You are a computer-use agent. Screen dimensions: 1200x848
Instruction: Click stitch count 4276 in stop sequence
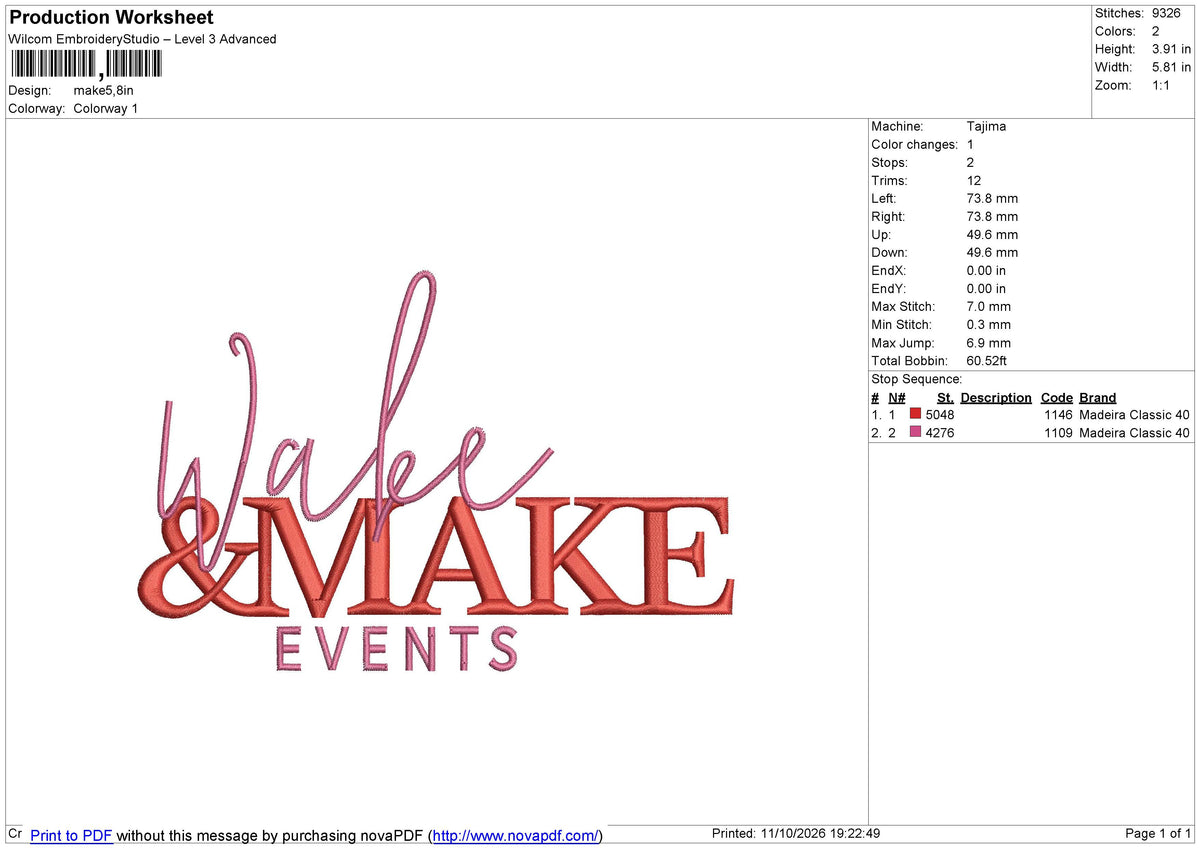click(941, 433)
